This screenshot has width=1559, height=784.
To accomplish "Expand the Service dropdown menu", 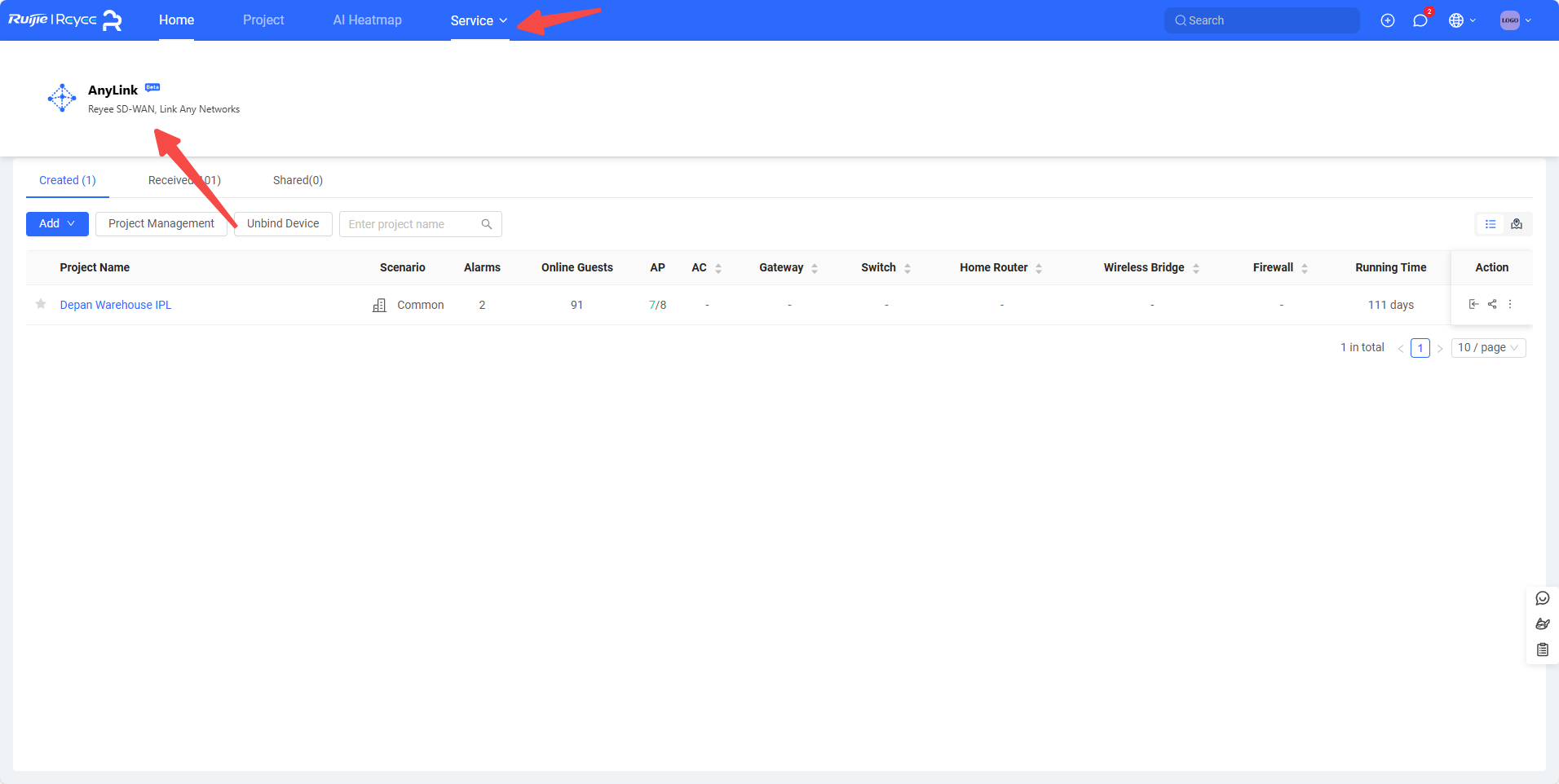I will 479,20.
